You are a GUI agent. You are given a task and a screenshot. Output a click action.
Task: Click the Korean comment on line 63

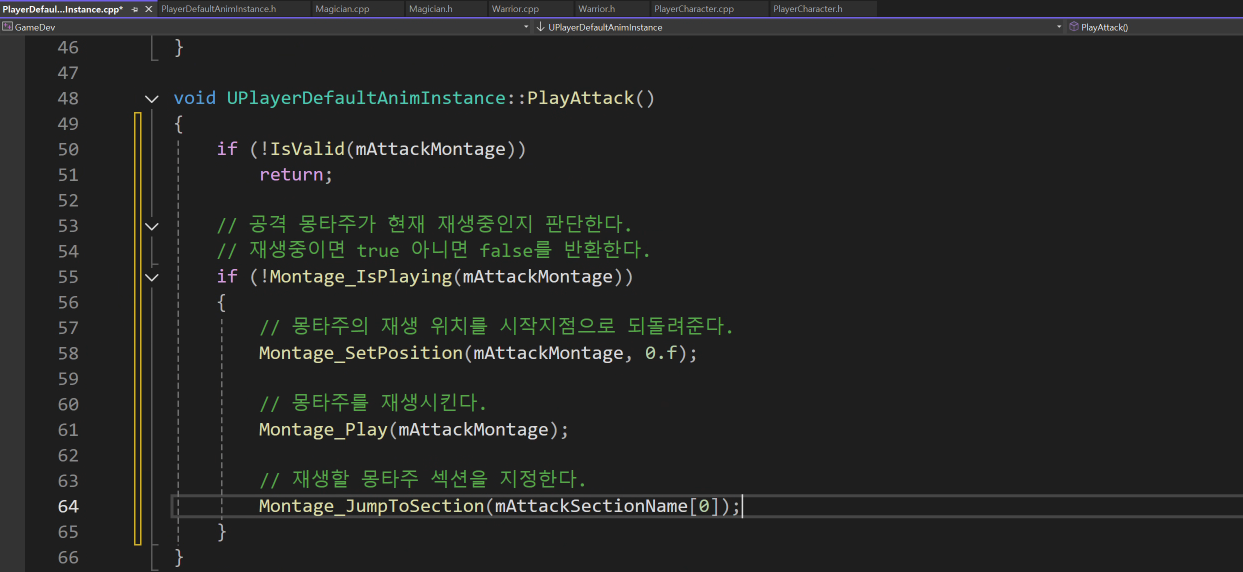[x=423, y=479]
